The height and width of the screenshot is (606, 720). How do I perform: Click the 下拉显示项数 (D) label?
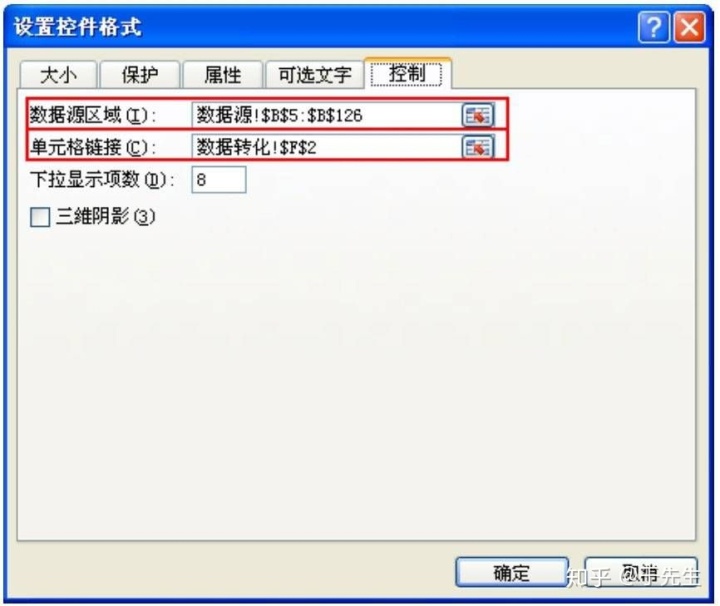[x=102, y=180]
